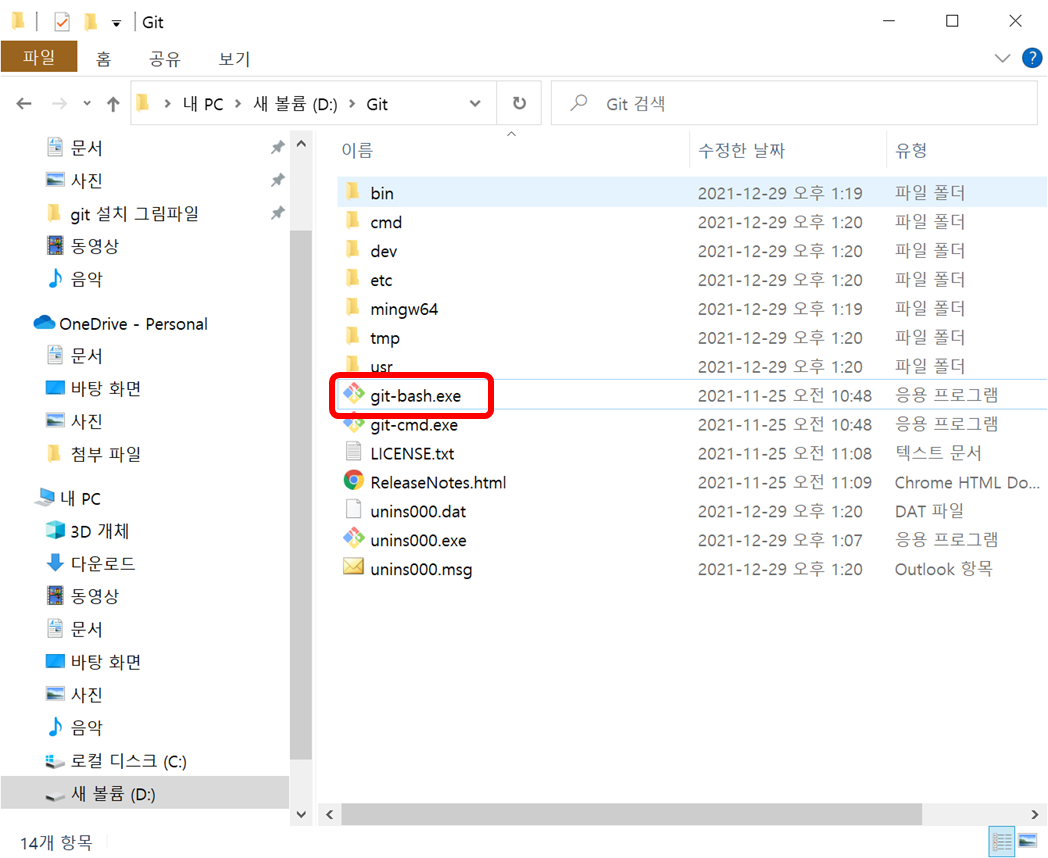The height and width of the screenshot is (858, 1048).
Task: Click horizontal scrollbar right arrow
Action: (x=1035, y=814)
